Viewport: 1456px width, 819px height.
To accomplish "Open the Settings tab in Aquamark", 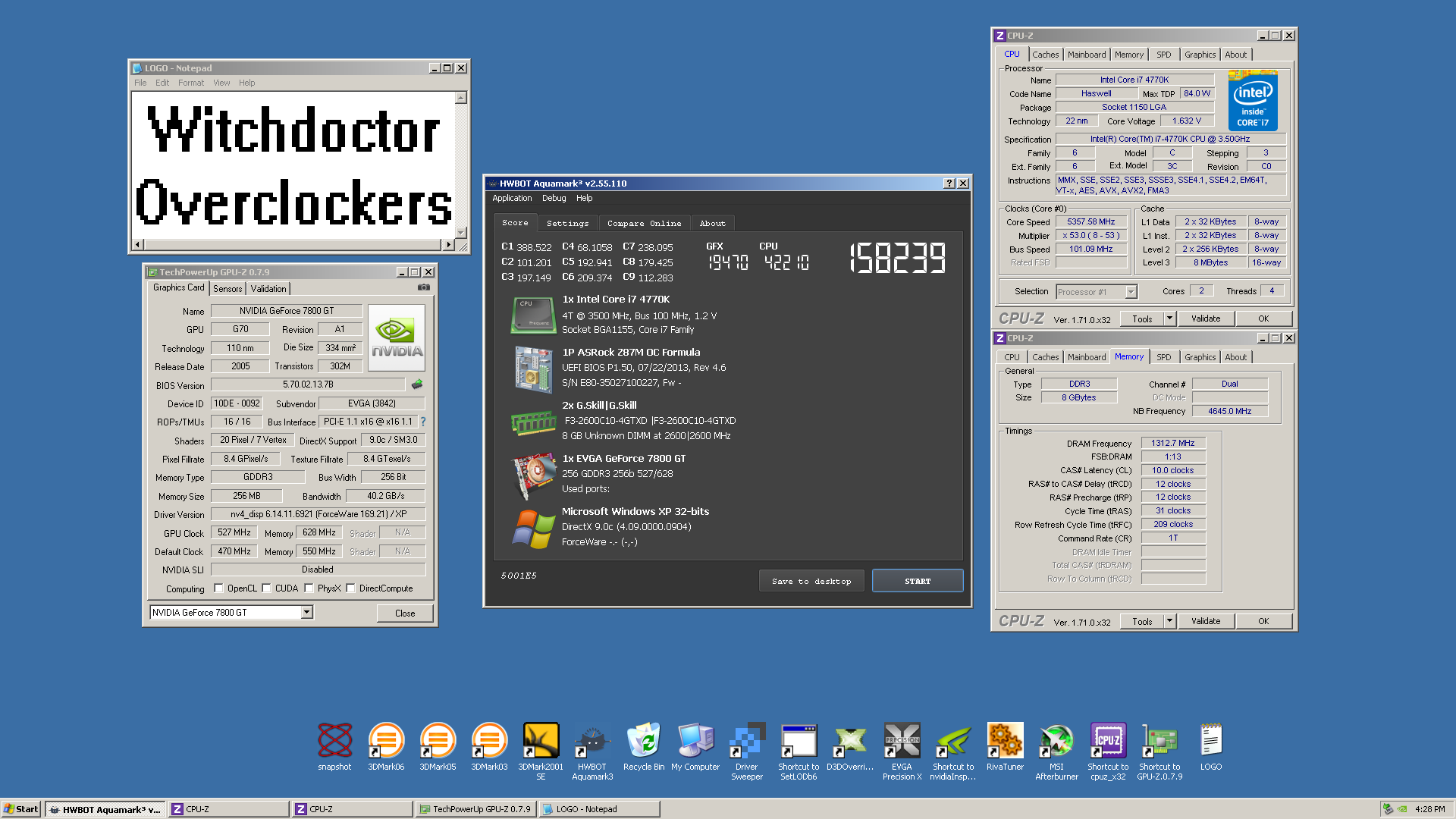I will (x=567, y=223).
